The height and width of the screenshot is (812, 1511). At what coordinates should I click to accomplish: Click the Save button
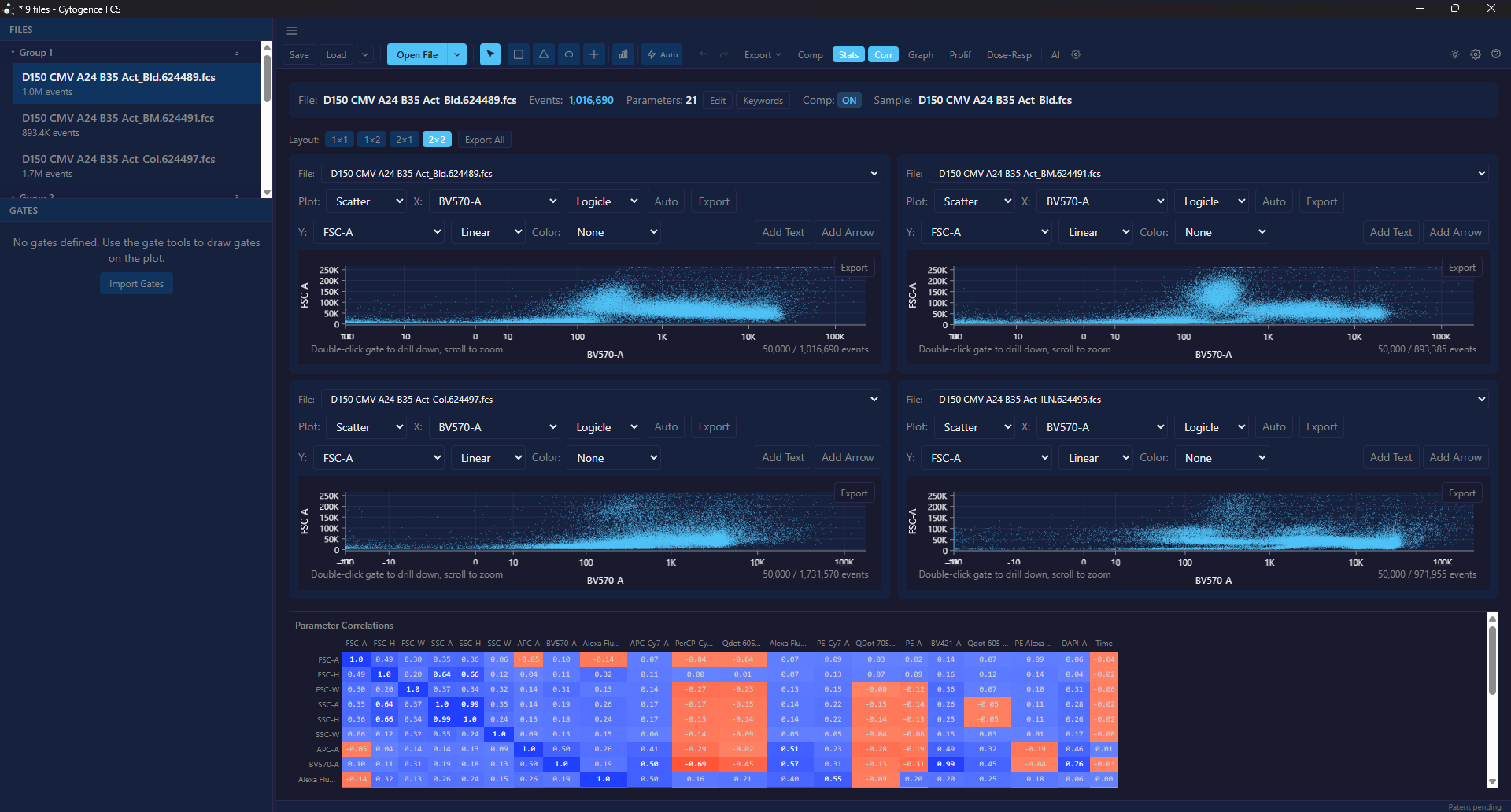click(x=299, y=54)
